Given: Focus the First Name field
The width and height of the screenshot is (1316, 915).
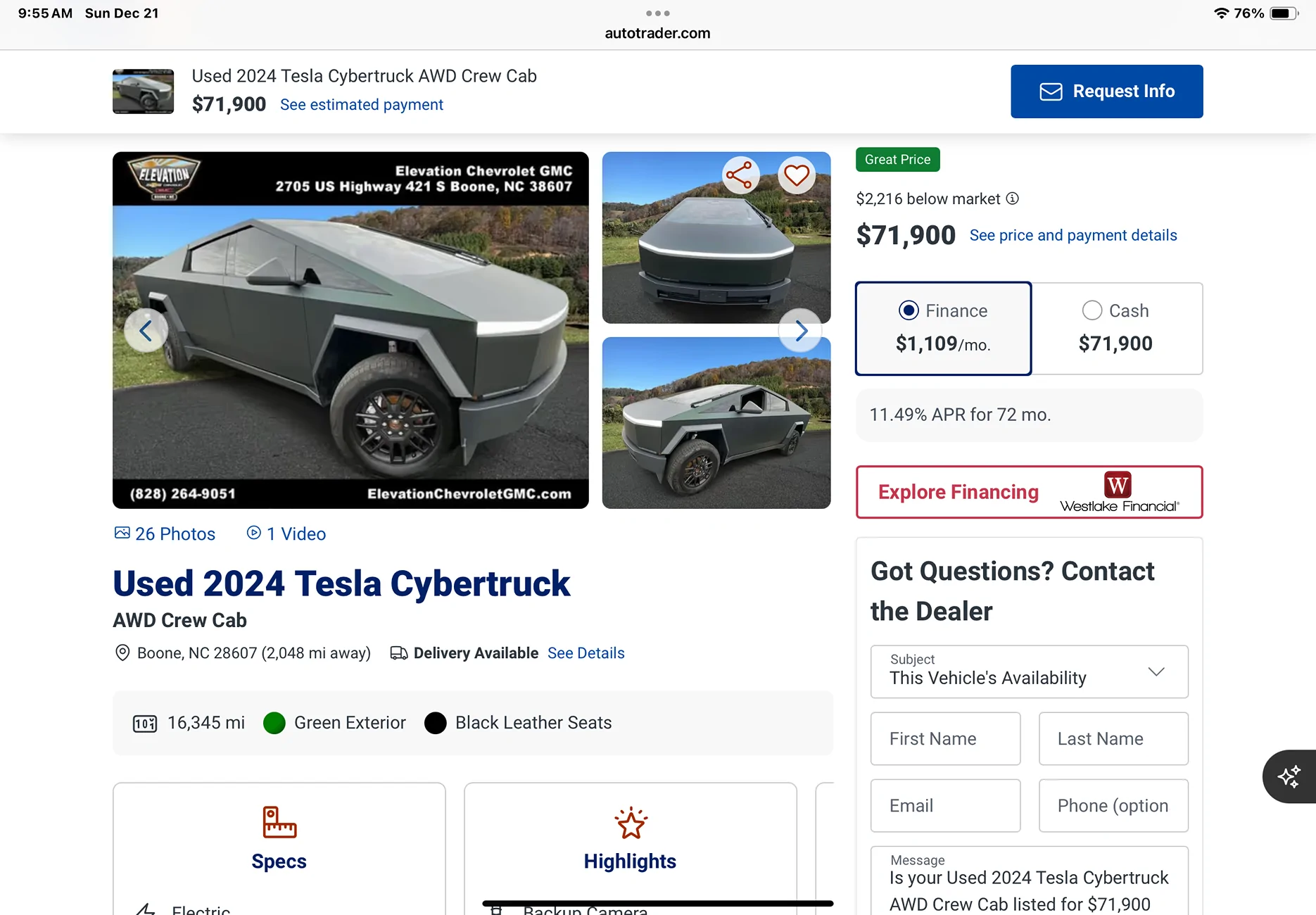Looking at the screenshot, I should pos(945,738).
